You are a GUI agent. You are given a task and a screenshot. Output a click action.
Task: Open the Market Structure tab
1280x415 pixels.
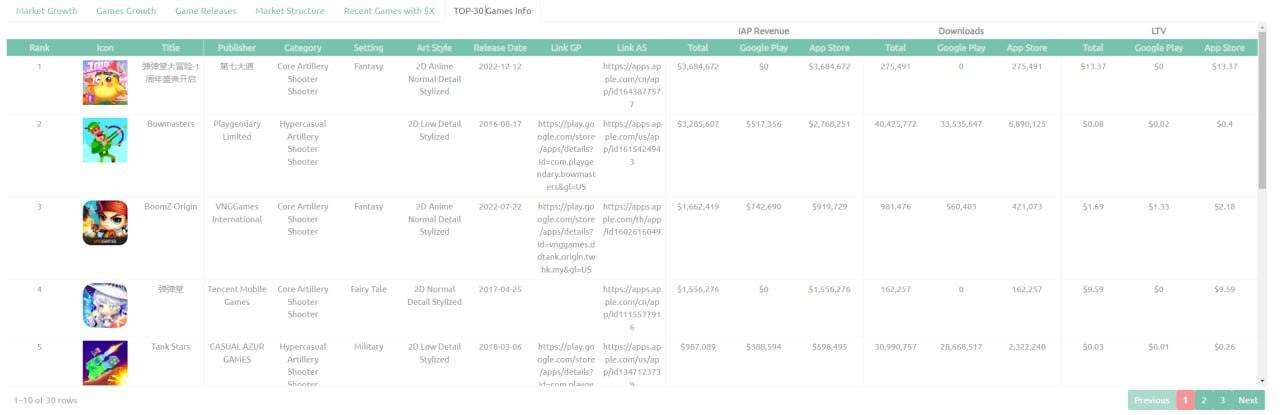290,11
